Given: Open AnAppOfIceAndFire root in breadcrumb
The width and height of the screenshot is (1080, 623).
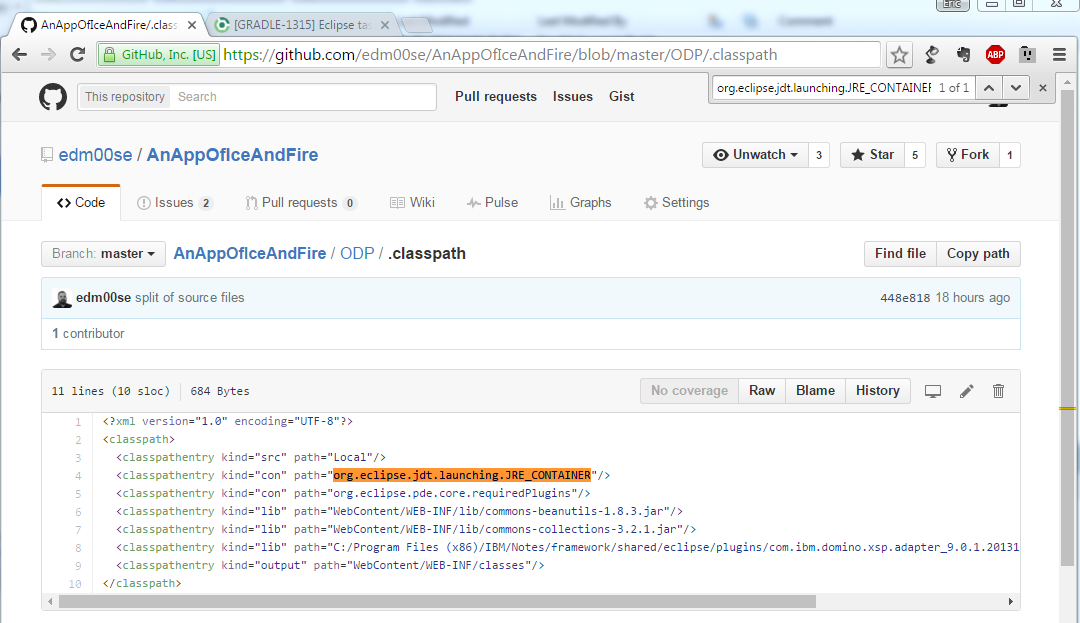Looking at the screenshot, I should pyautogui.click(x=249, y=254).
